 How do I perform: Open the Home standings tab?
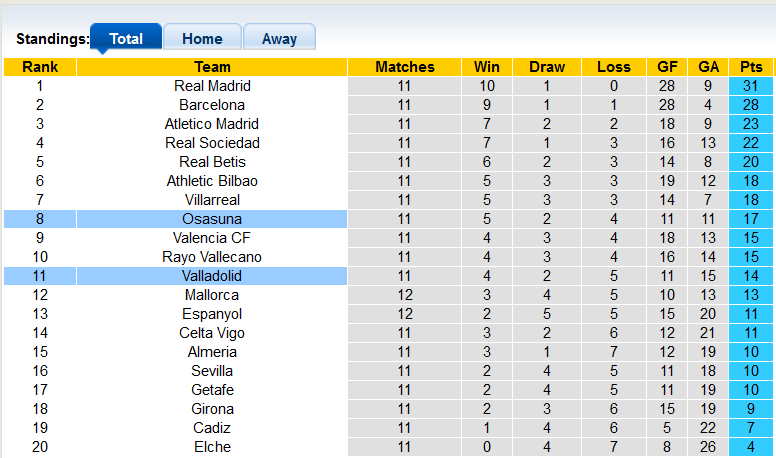[202, 39]
